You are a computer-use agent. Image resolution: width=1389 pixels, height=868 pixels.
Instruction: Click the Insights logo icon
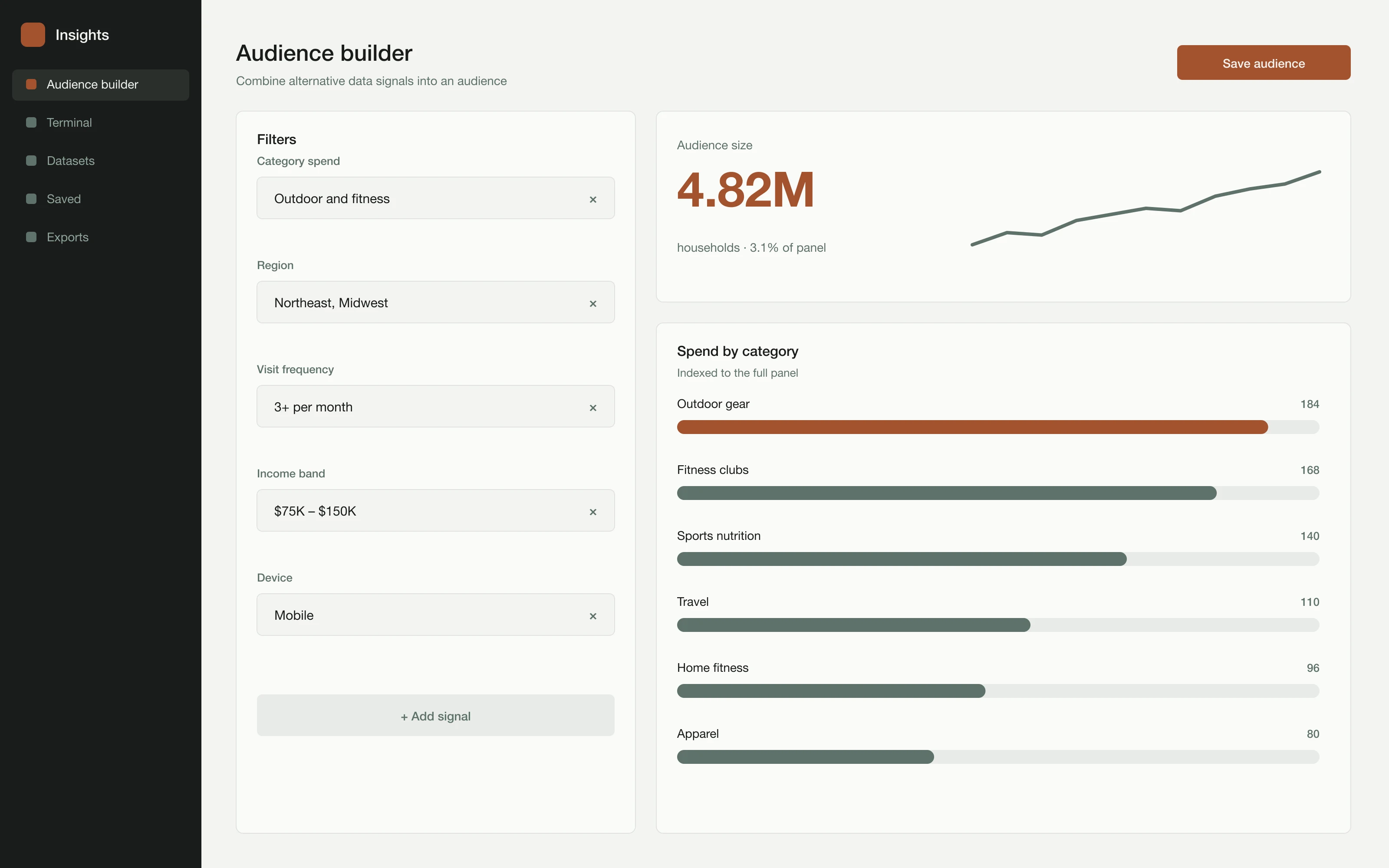point(33,34)
